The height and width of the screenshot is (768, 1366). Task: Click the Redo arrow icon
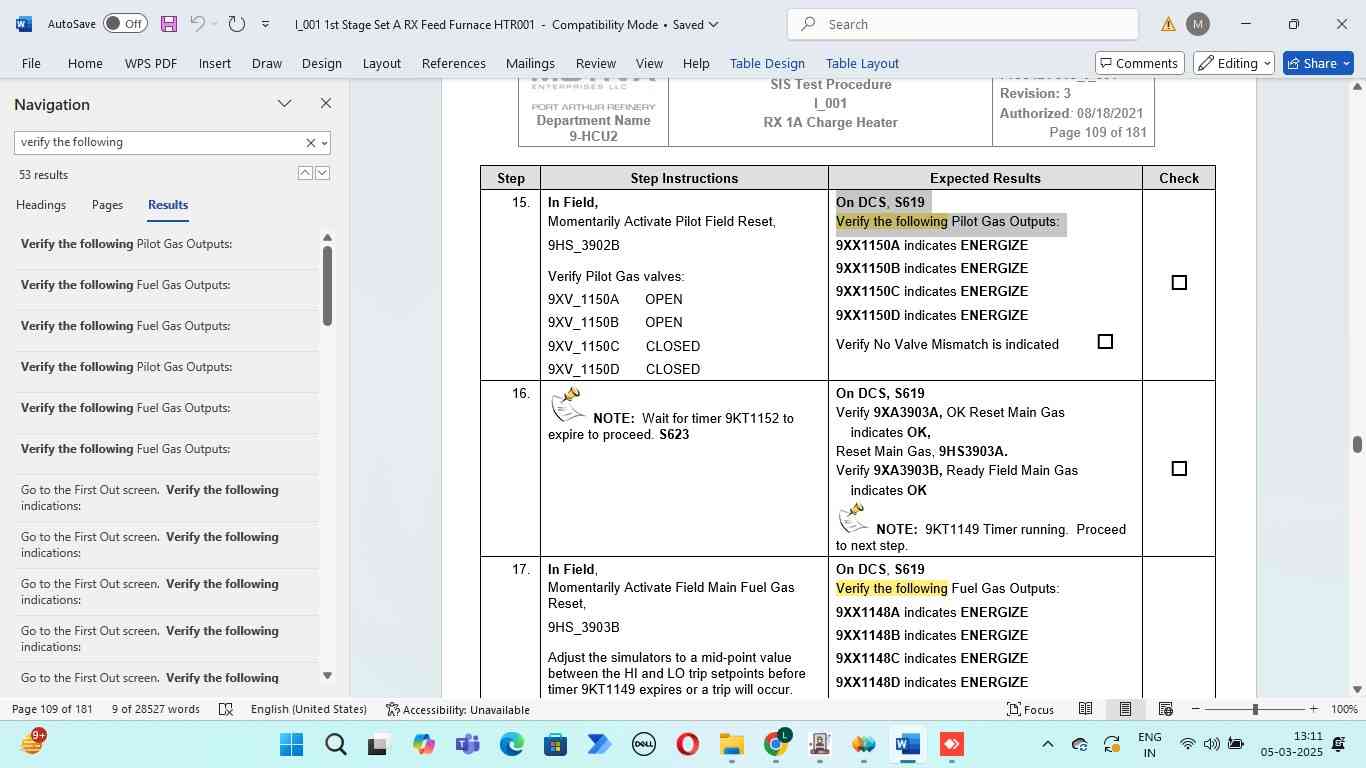[x=237, y=24]
